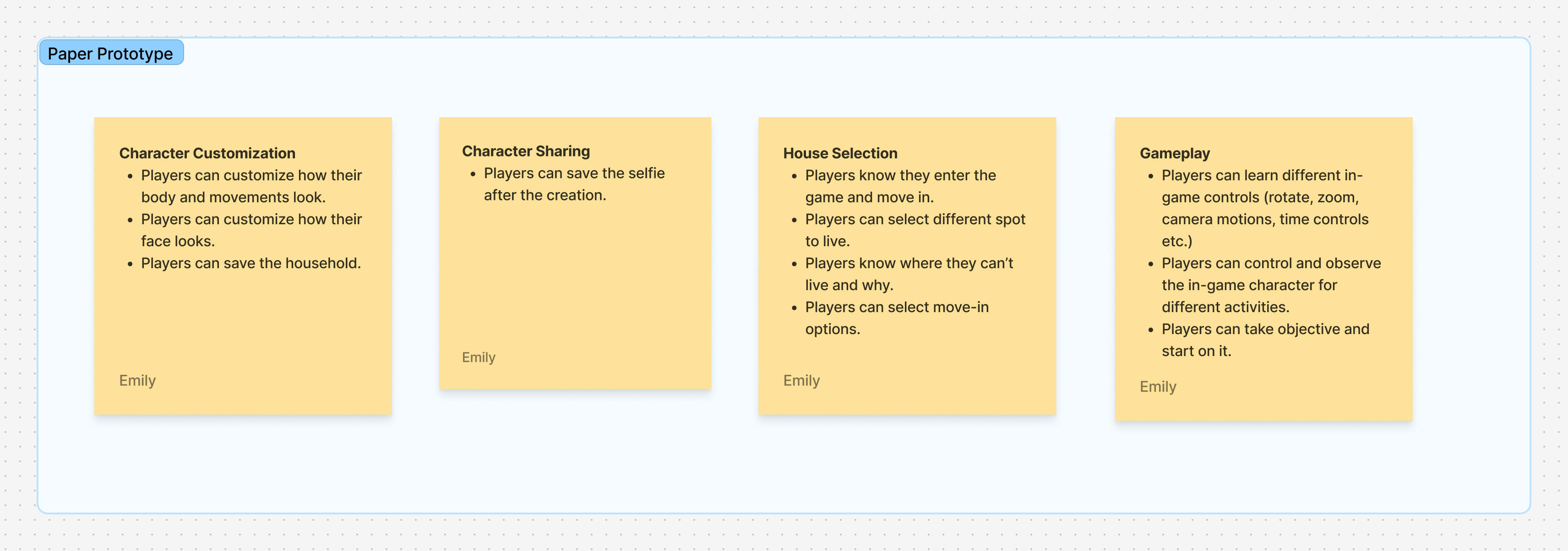The height and width of the screenshot is (551, 1568).
Task: Select the Gameplay sticky note heading
Action: tap(1174, 153)
